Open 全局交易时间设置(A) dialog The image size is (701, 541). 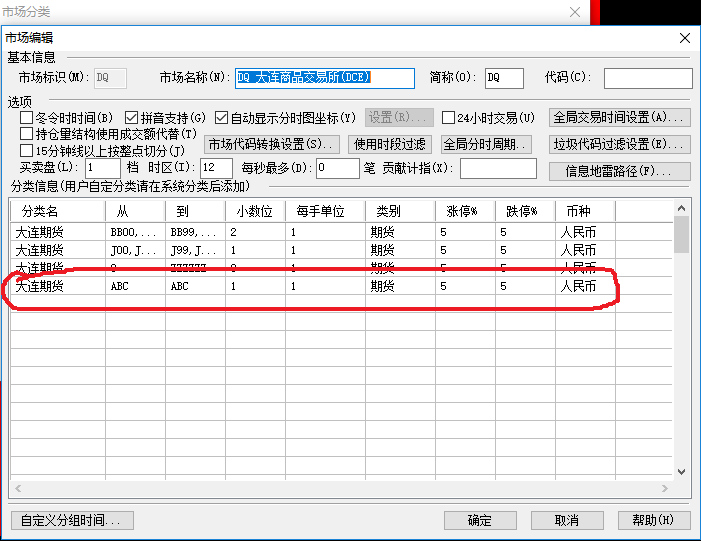click(620, 118)
